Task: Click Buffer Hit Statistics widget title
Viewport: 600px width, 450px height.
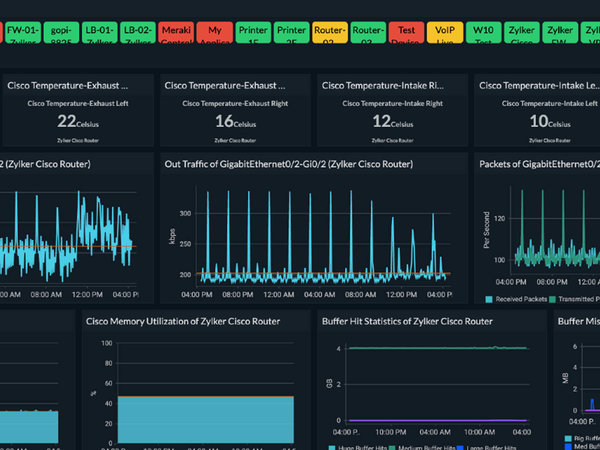Action: click(407, 321)
